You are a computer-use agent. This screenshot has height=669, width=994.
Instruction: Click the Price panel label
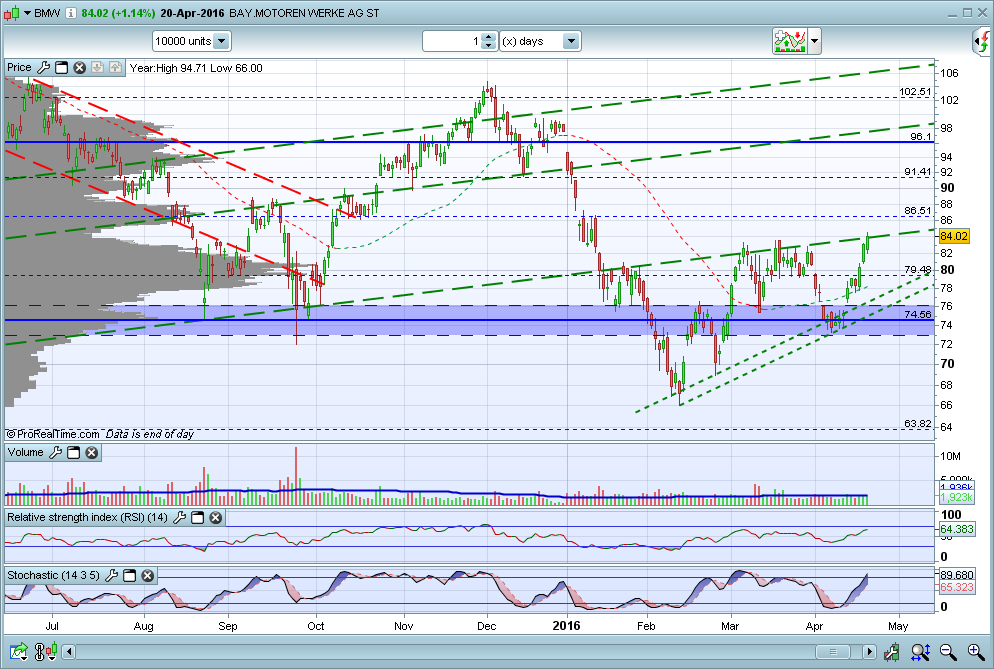click(x=19, y=67)
